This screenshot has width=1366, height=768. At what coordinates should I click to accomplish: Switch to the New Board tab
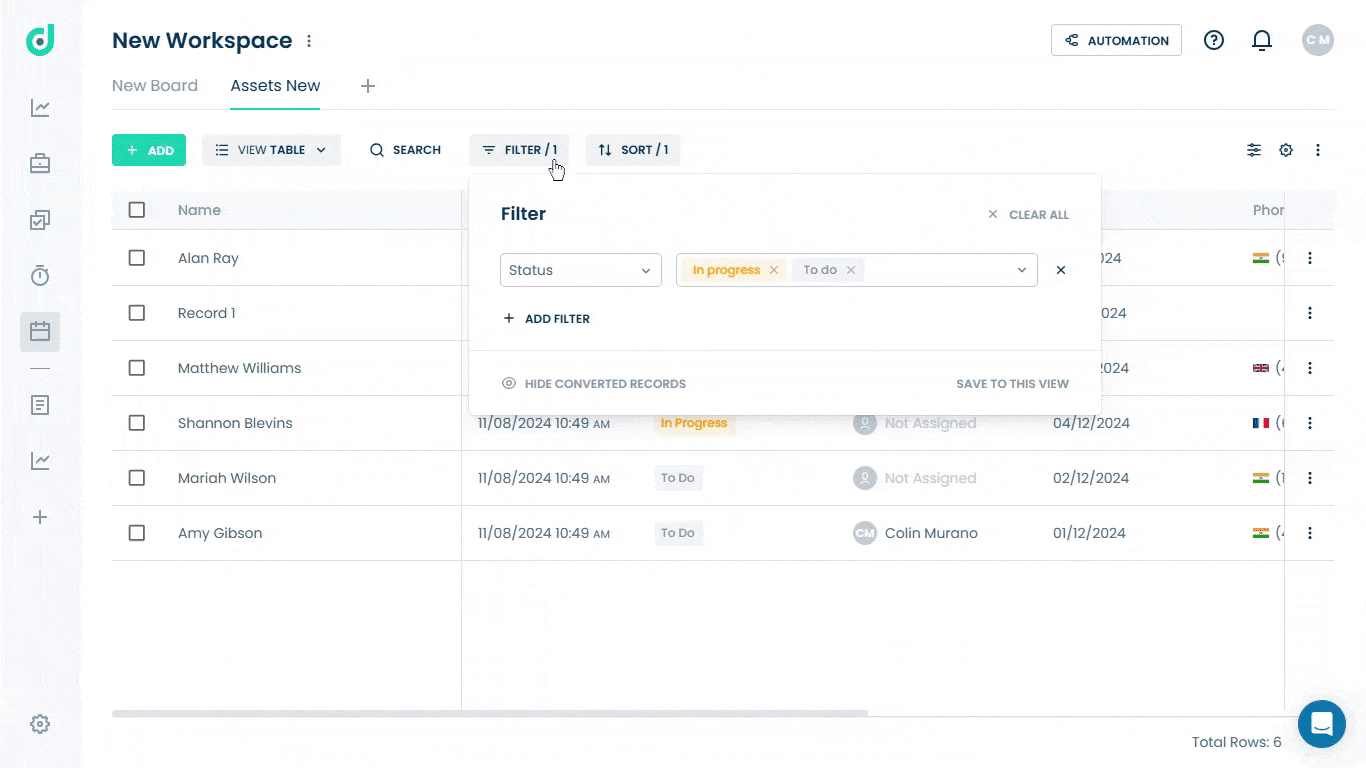click(155, 86)
